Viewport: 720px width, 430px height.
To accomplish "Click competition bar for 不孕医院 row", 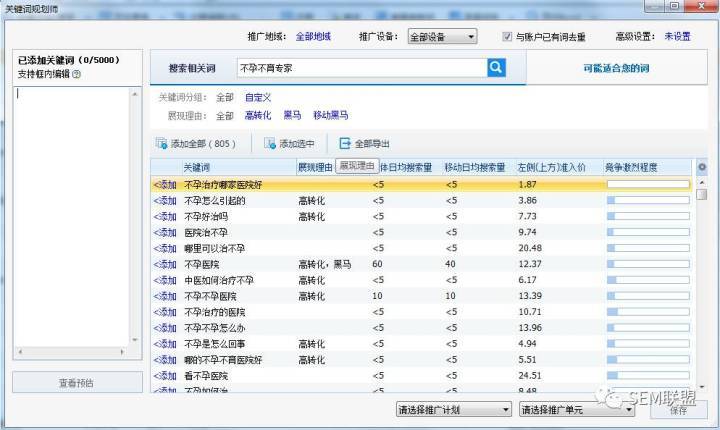I will tap(648, 264).
